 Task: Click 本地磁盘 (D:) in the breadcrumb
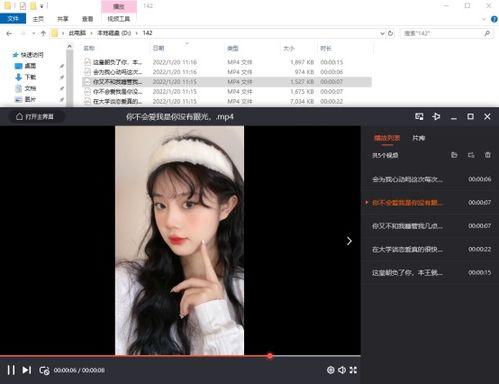pos(114,33)
